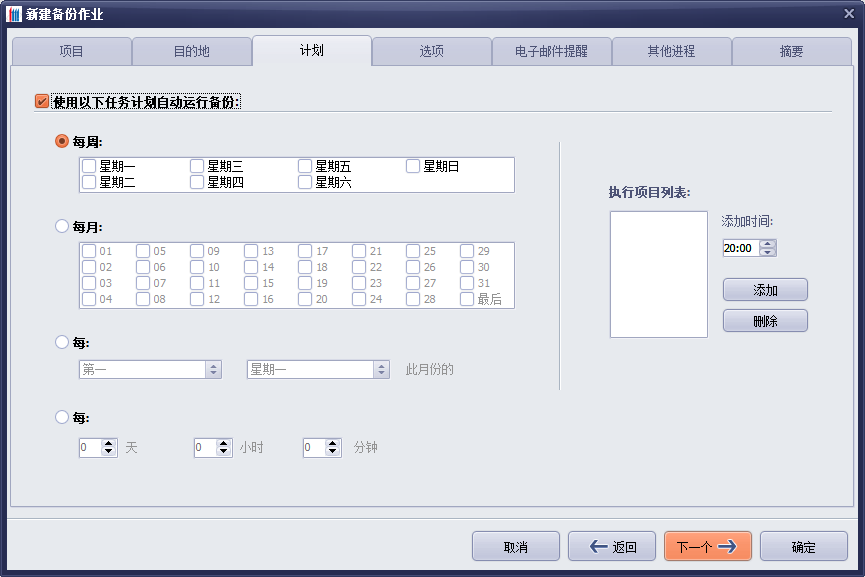Go back with the 返回 button
Screen dimensions: 865x577
pos(612,547)
